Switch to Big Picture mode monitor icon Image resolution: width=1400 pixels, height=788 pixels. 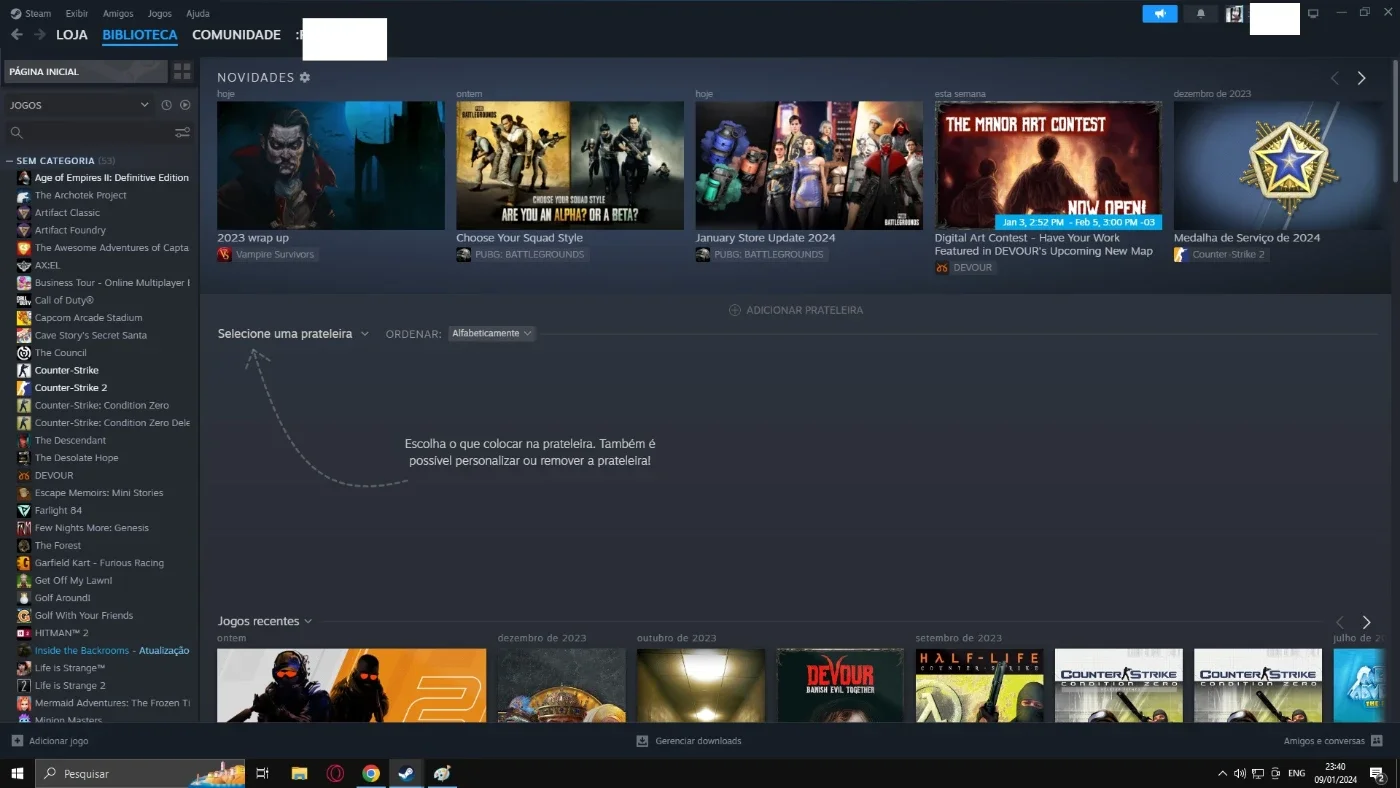click(x=1313, y=13)
